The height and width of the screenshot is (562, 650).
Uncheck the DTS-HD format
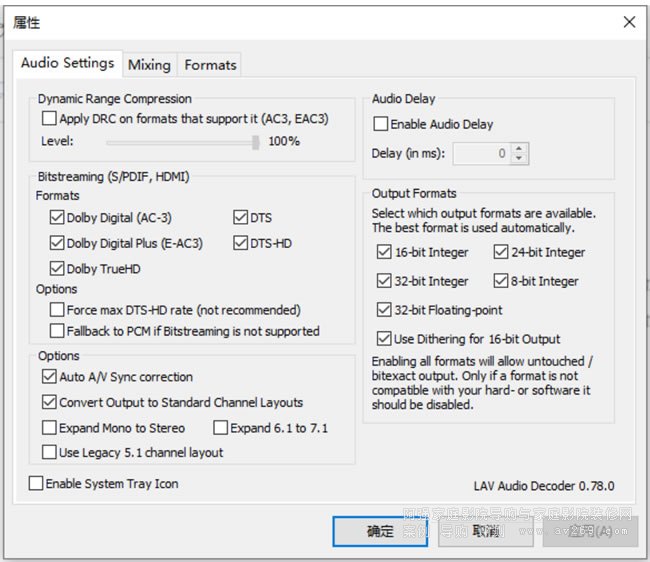241,243
